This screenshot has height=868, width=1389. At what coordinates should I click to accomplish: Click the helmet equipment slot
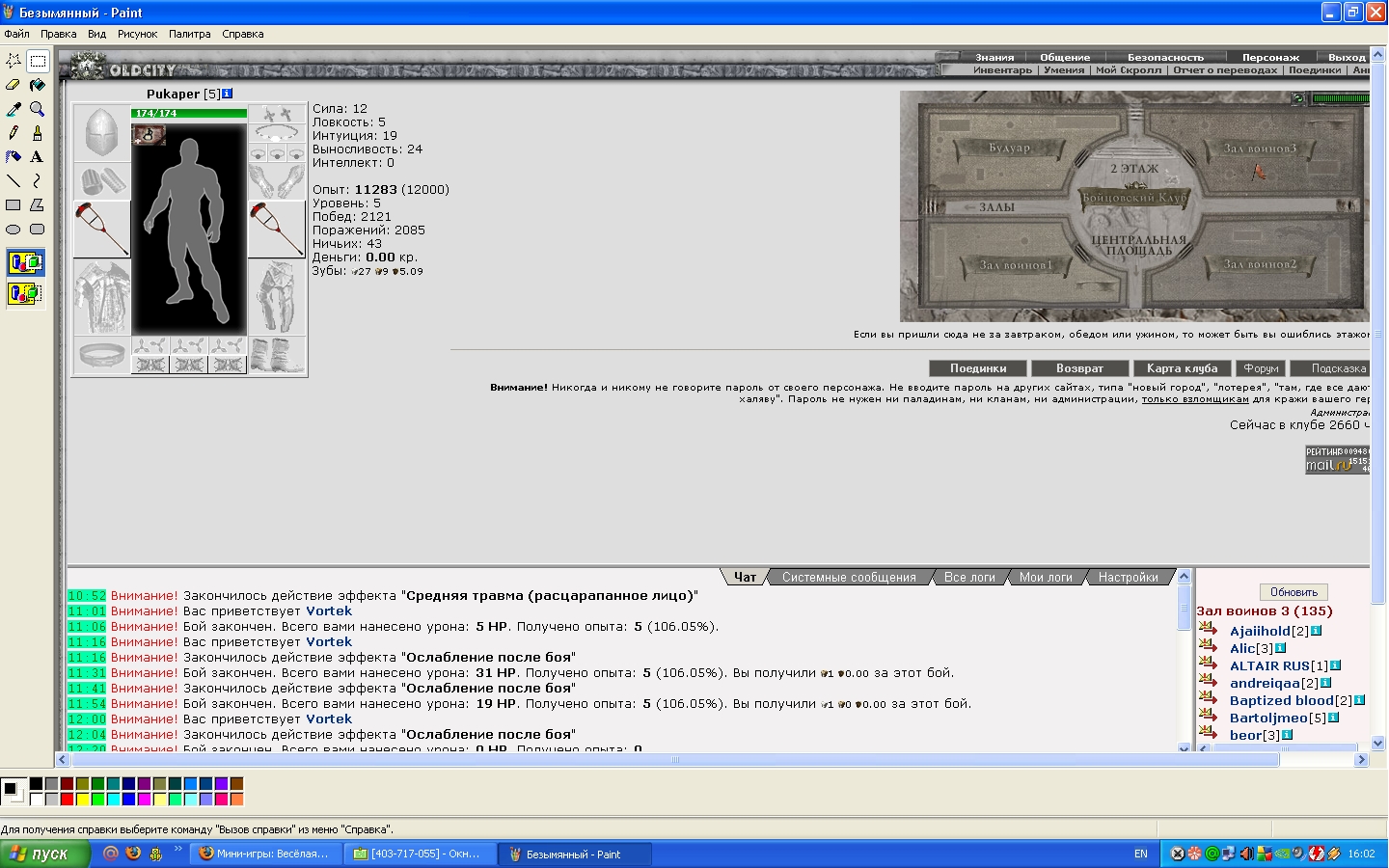pos(102,133)
